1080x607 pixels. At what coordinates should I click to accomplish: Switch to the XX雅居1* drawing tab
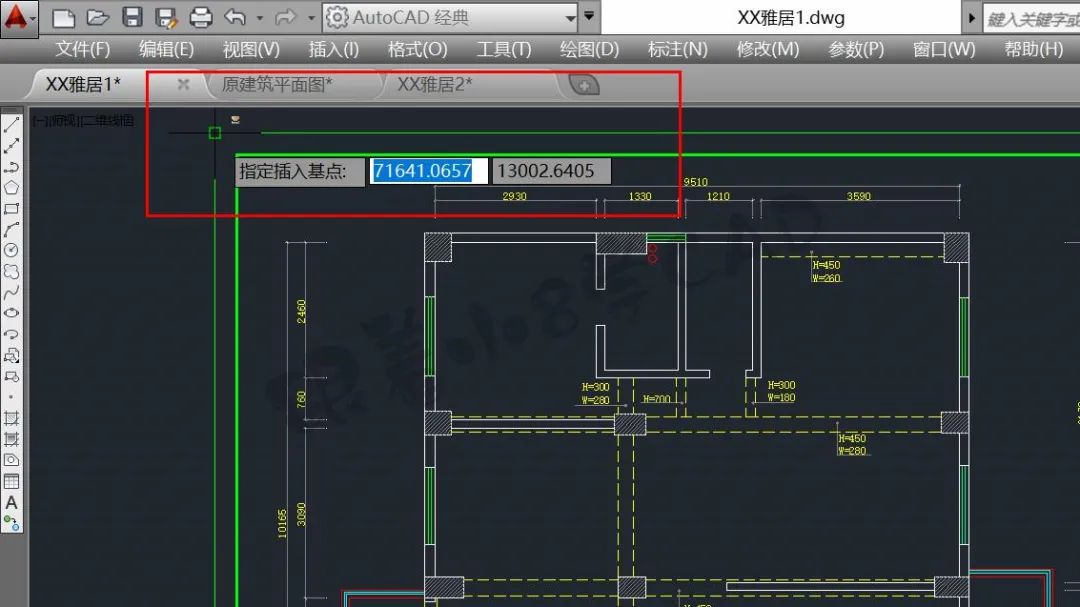pyautogui.click(x=83, y=84)
